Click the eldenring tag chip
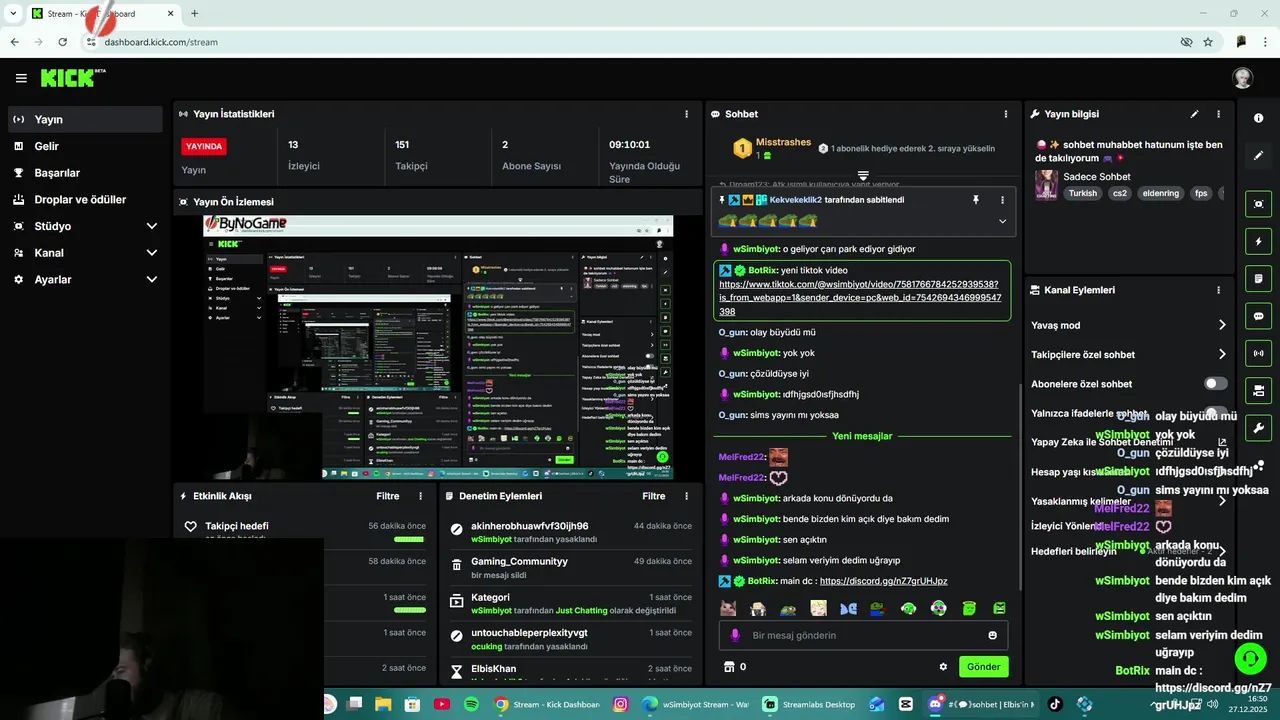This screenshot has height=720, width=1280. pyautogui.click(x=1161, y=193)
